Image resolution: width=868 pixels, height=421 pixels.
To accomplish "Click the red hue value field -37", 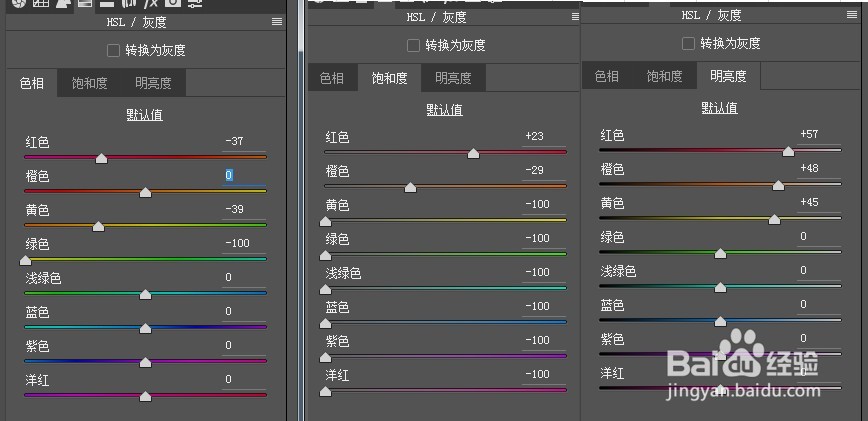I will (x=244, y=142).
